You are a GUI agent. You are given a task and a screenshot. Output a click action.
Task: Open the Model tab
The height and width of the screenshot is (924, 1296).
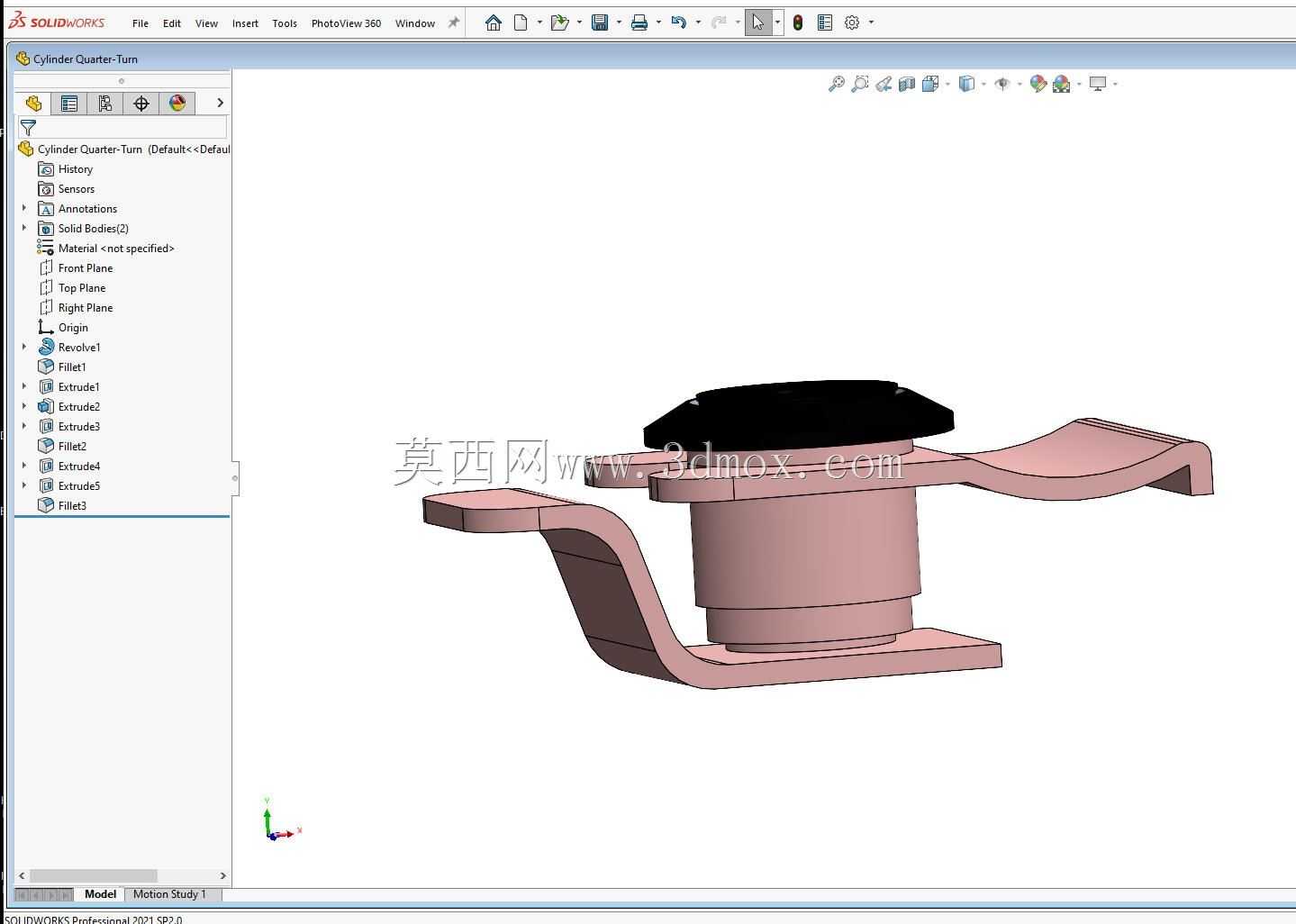pos(100,894)
